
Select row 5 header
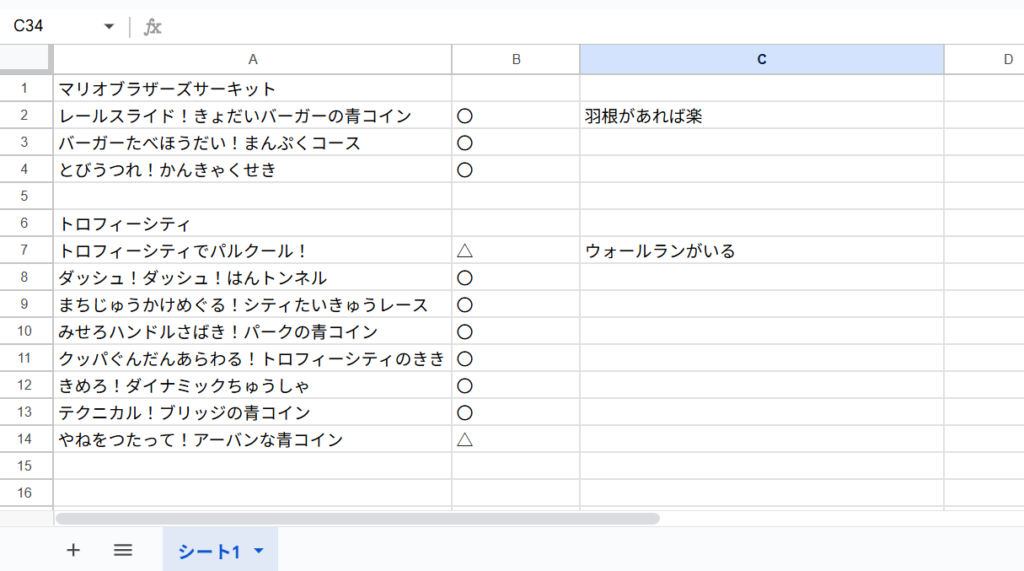tap(25, 196)
